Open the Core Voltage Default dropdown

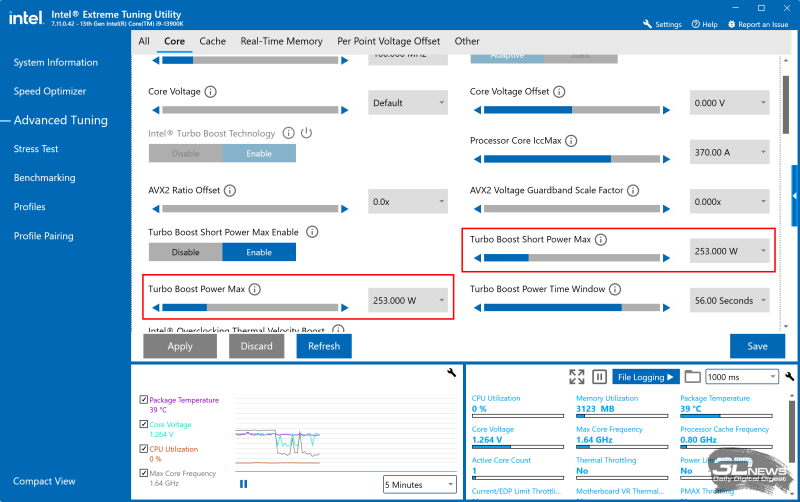pos(407,102)
